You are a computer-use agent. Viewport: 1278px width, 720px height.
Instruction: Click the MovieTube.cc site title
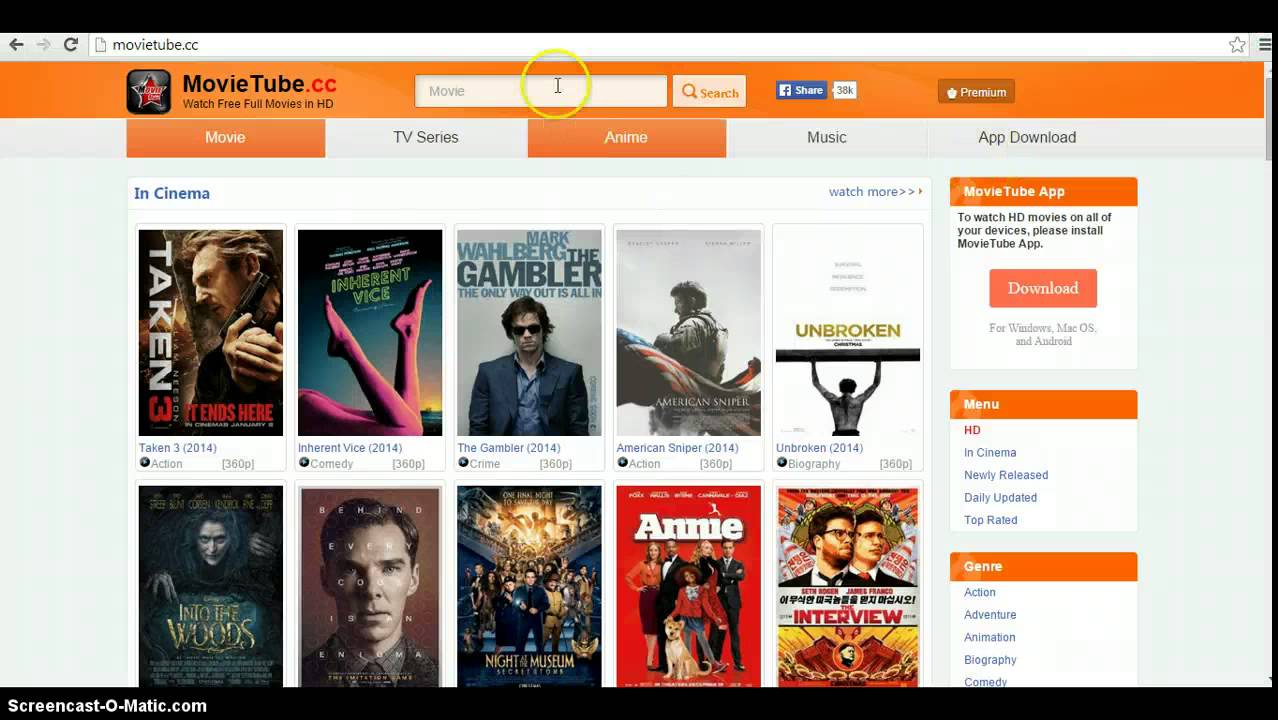click(259, 84)
